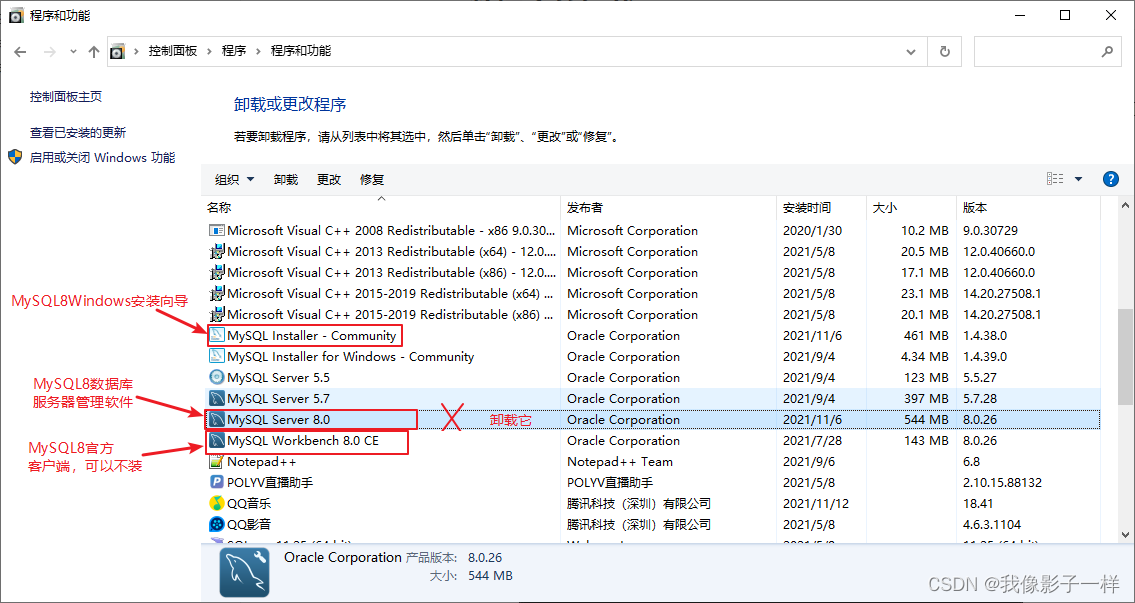
Task: Click the back navigation arrow
Action: coord(20,51)
